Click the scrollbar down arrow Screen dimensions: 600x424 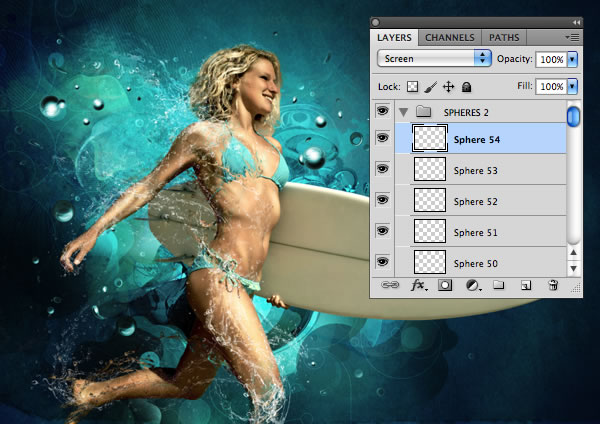(573, 269)
